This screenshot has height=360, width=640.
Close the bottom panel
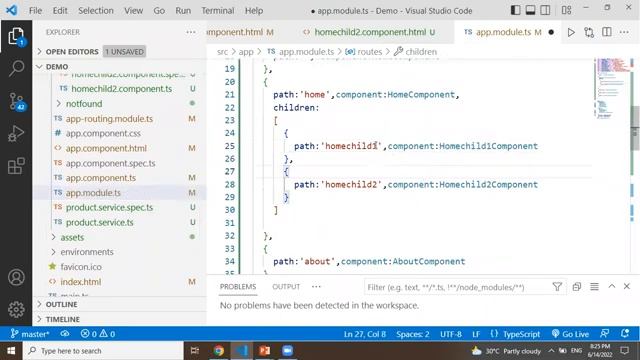coord(627,287)
